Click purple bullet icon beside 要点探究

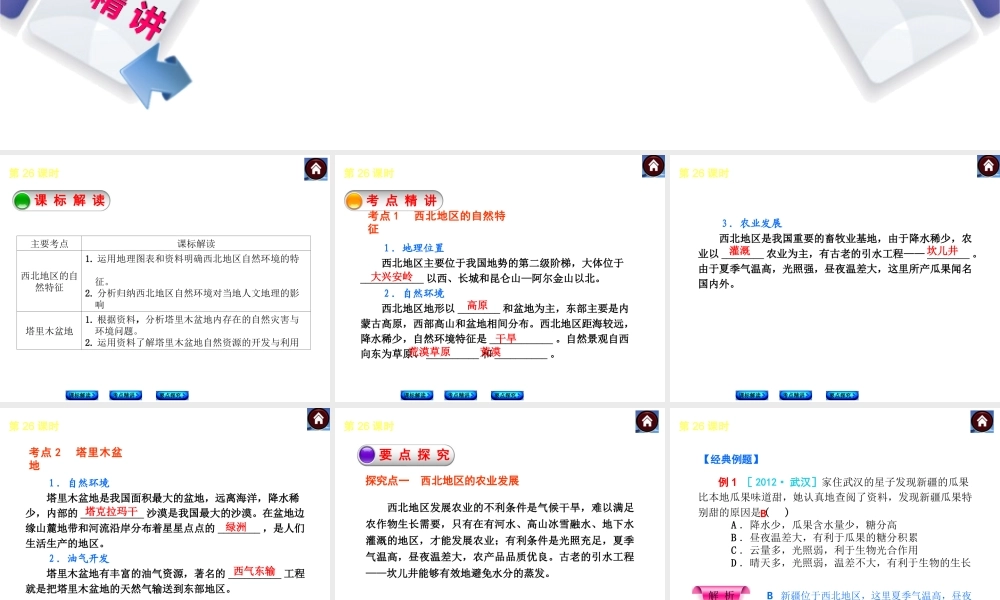coord(367,455)
